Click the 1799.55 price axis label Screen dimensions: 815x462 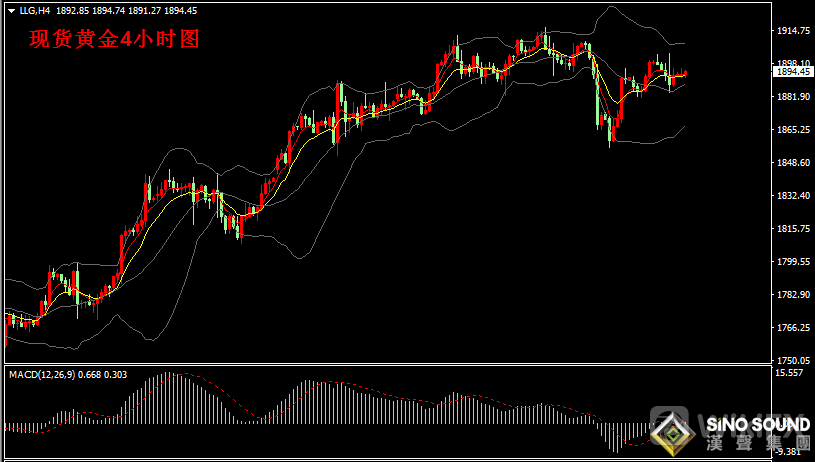pos(793,262)
